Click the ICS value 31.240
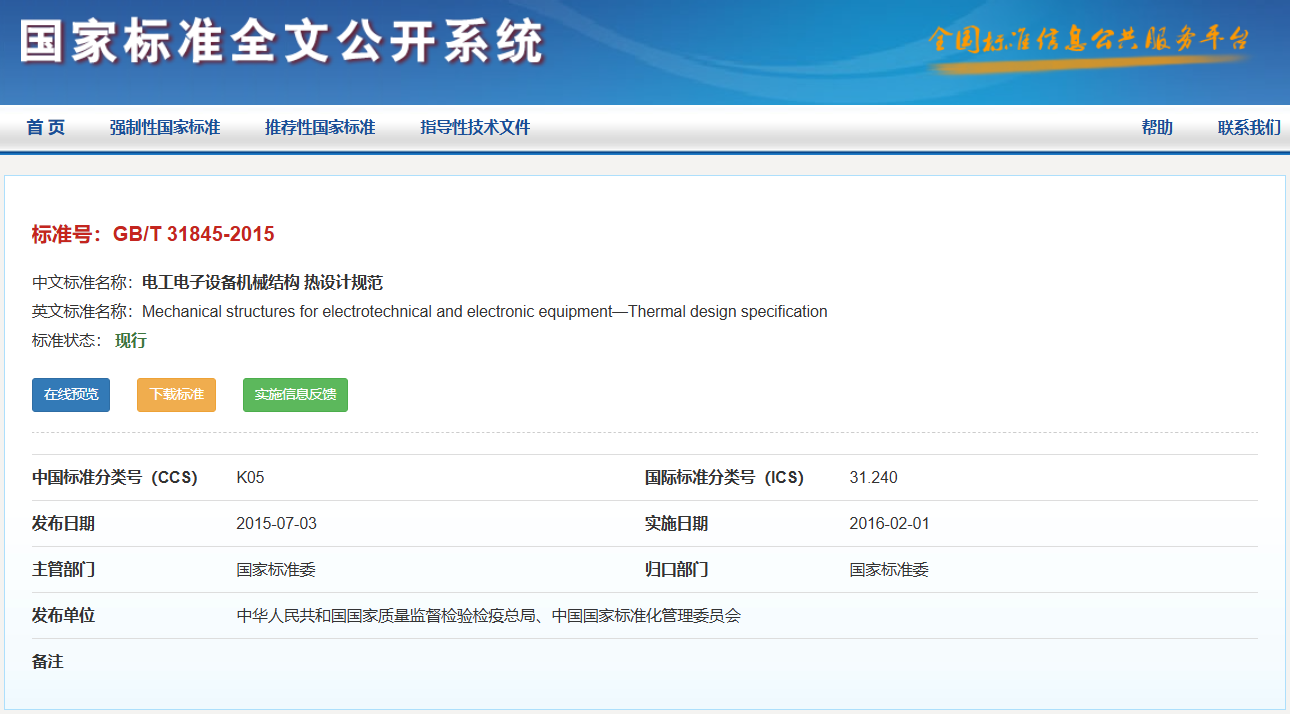 click(873, 478)
